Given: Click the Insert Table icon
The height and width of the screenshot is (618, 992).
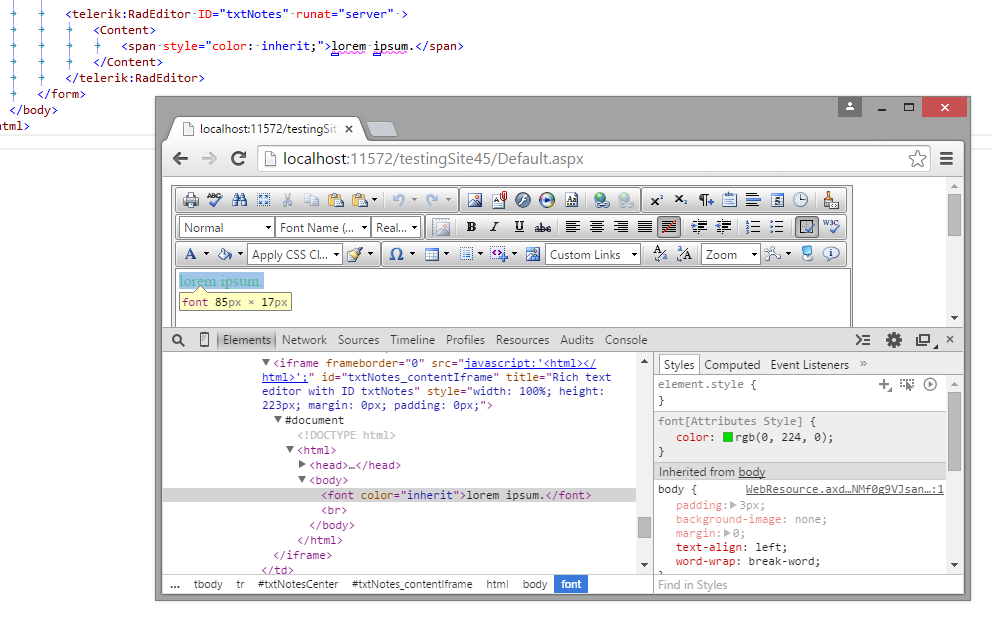Looking at the screenshot, I should (432, 255).
